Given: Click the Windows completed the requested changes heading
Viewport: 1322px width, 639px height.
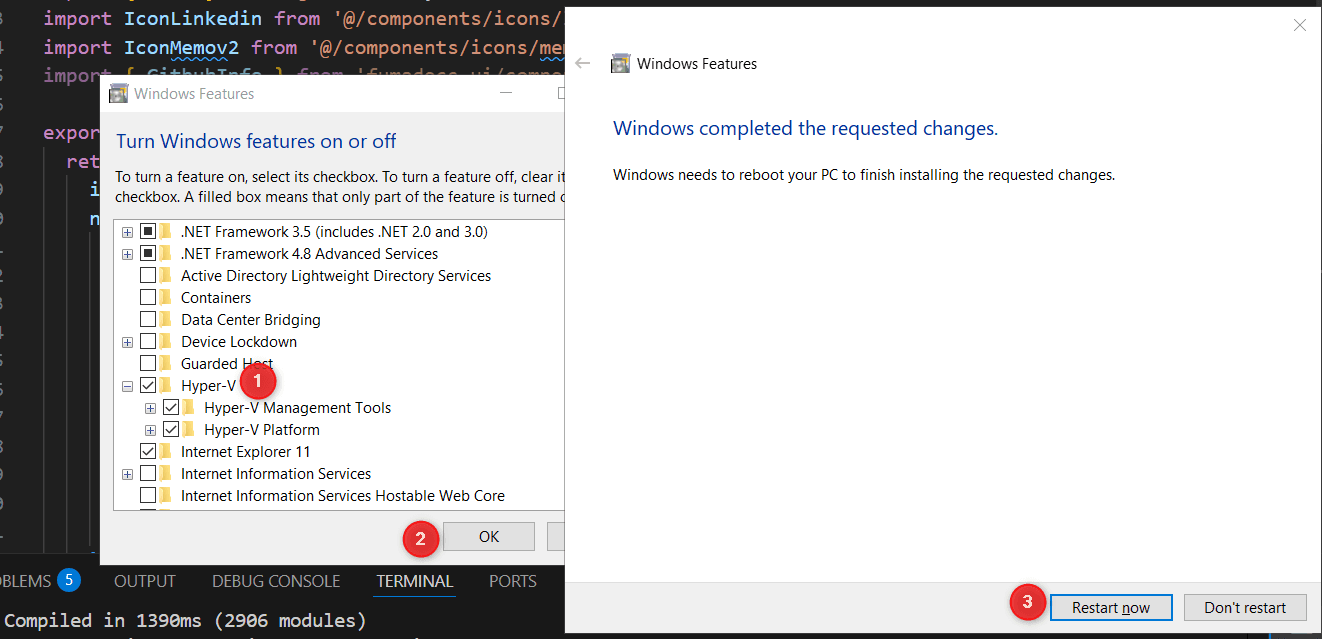Looking at the screenshot, I should point(805,128).
